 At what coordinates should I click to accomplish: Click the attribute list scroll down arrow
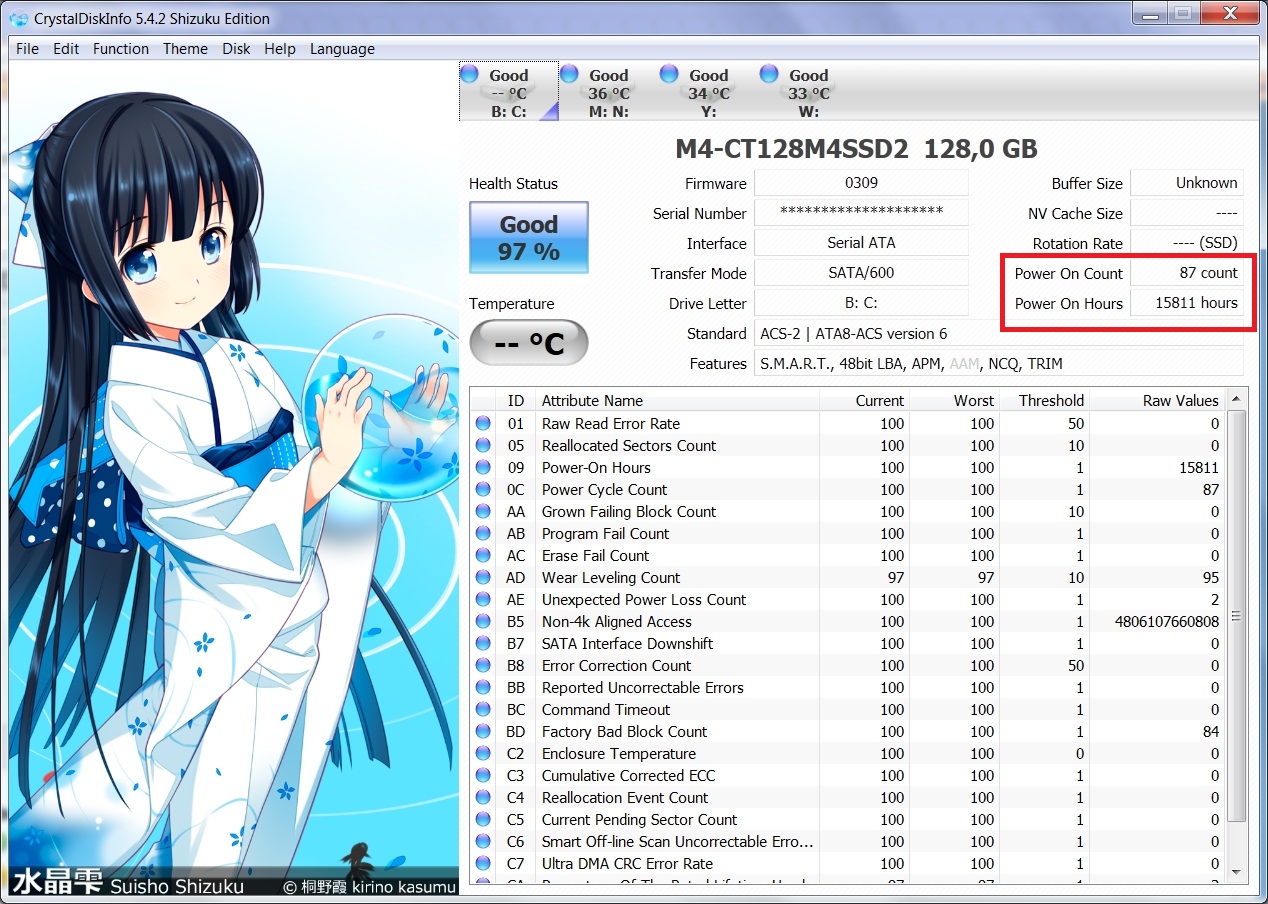(x=1237, y=873)
